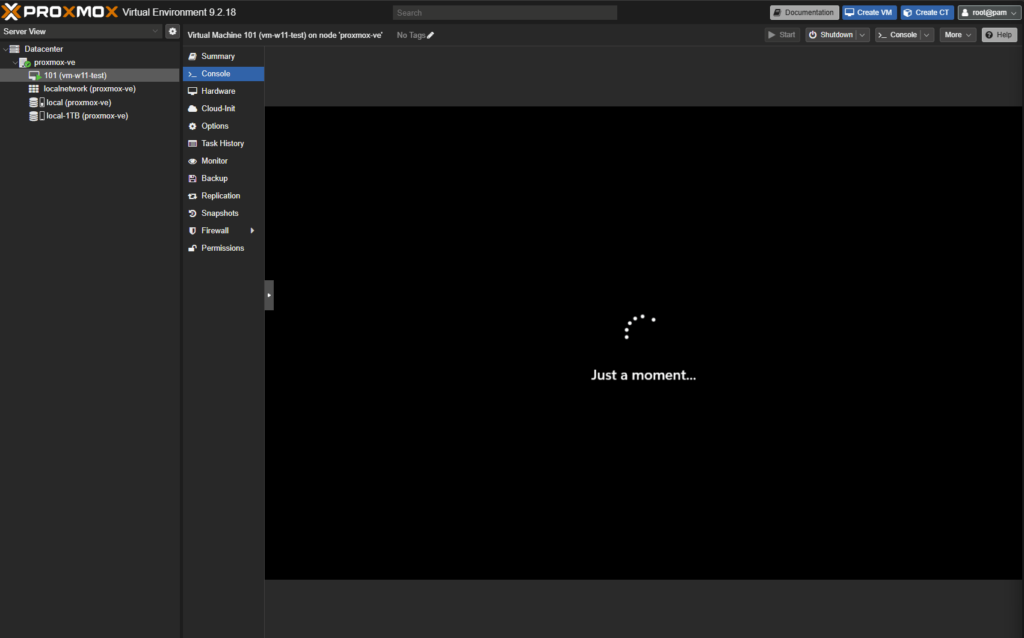The image size is (1024, 638).
Task: Open the Snapshots section
Action: point(223,214)
